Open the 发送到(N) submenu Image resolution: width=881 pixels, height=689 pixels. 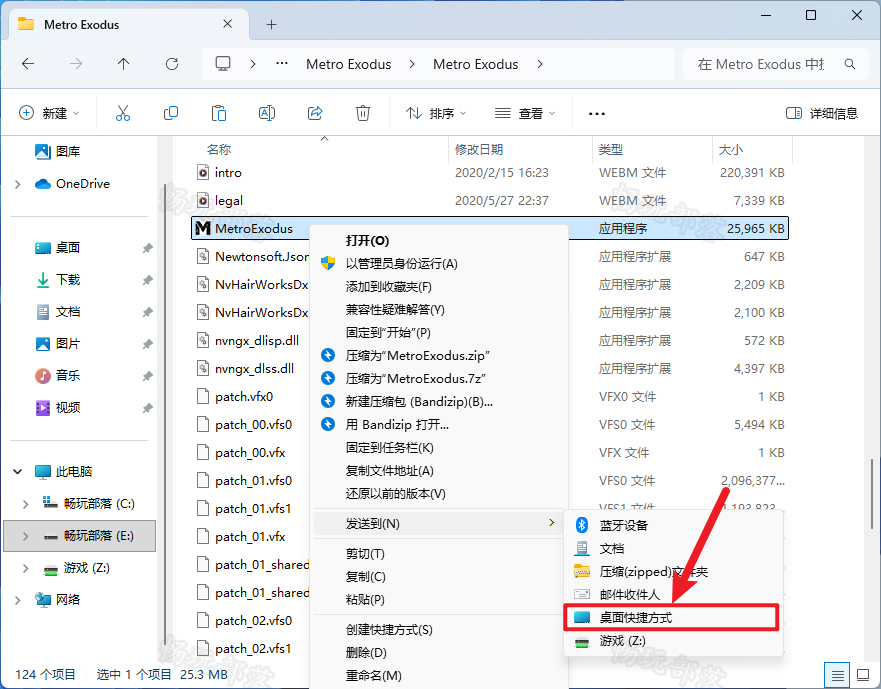pos(439,523)
